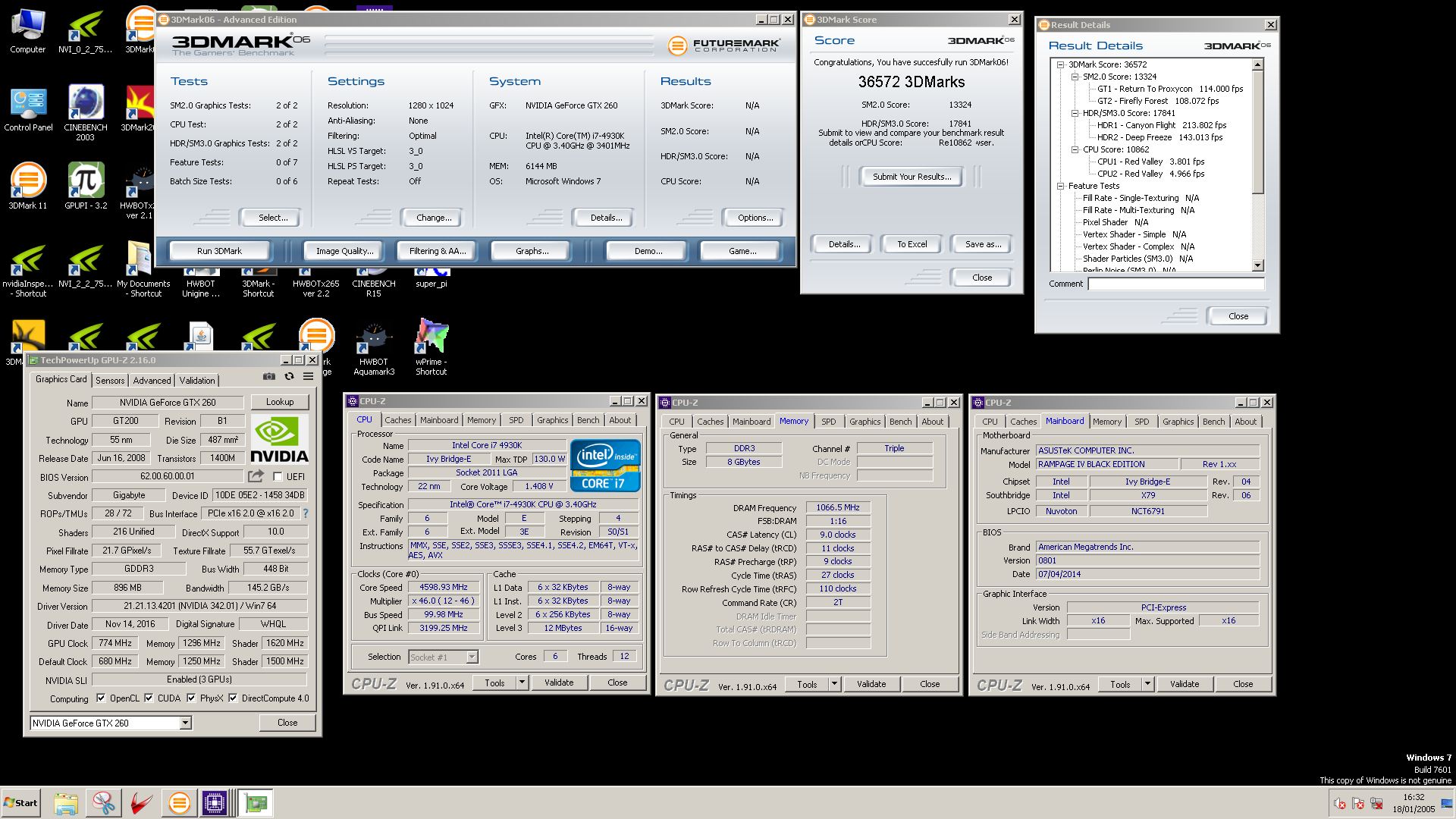Open Tools dropdown arrow in first CPU-Z window
Image resolution: width=1456 pixels, height=819 pixels.
tap(522, 682)
